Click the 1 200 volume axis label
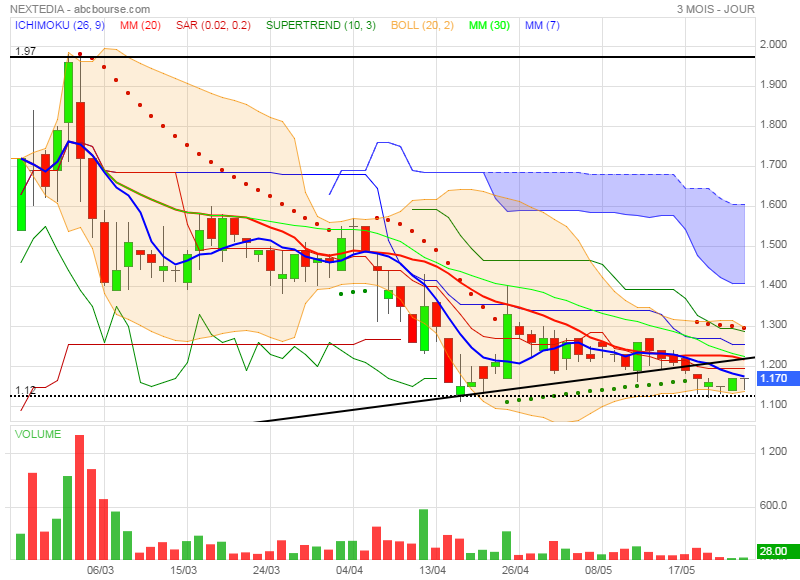Viewport: 800px width, 580px height. (773, 452)
